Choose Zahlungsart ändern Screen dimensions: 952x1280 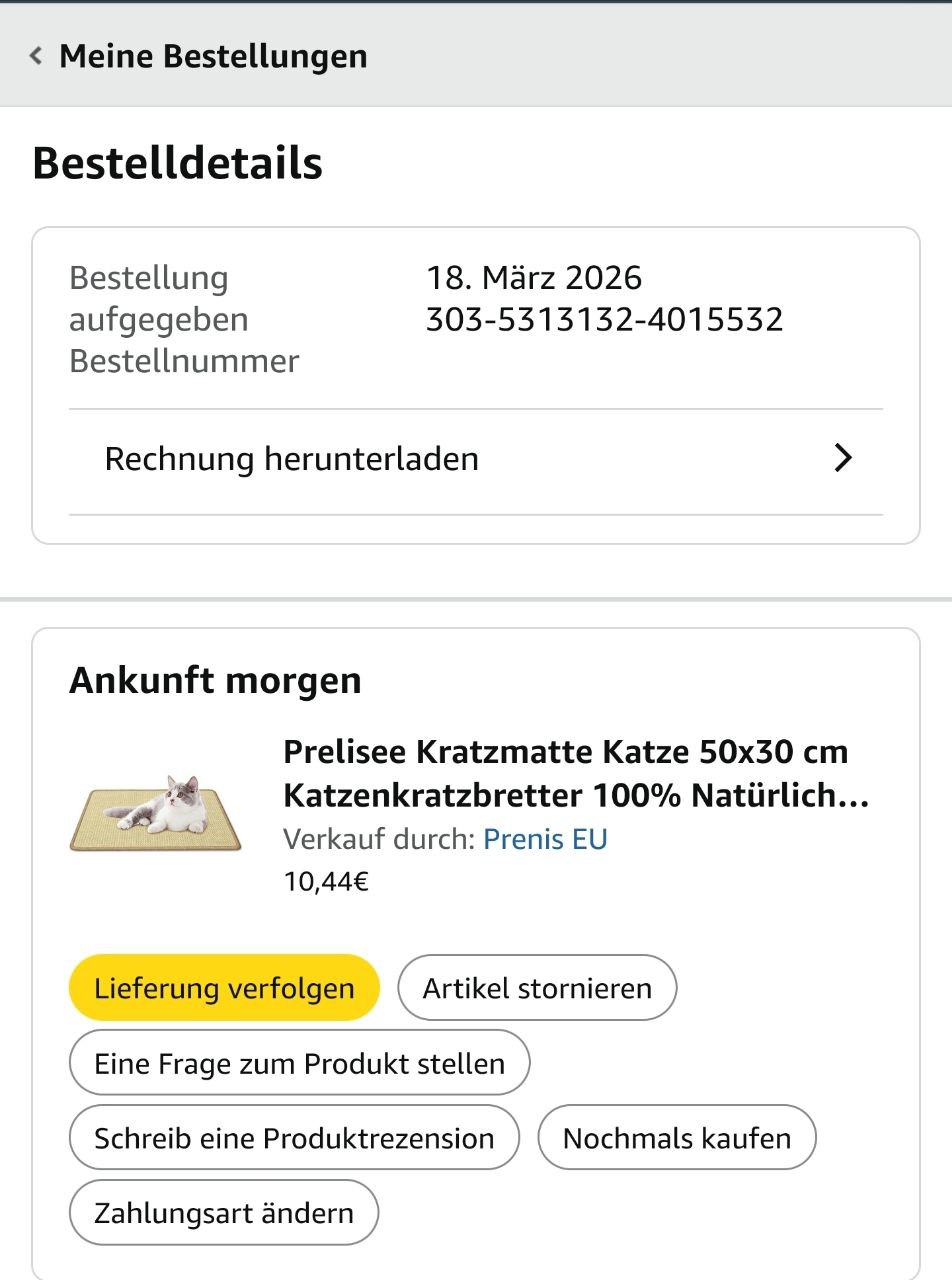224,1213
